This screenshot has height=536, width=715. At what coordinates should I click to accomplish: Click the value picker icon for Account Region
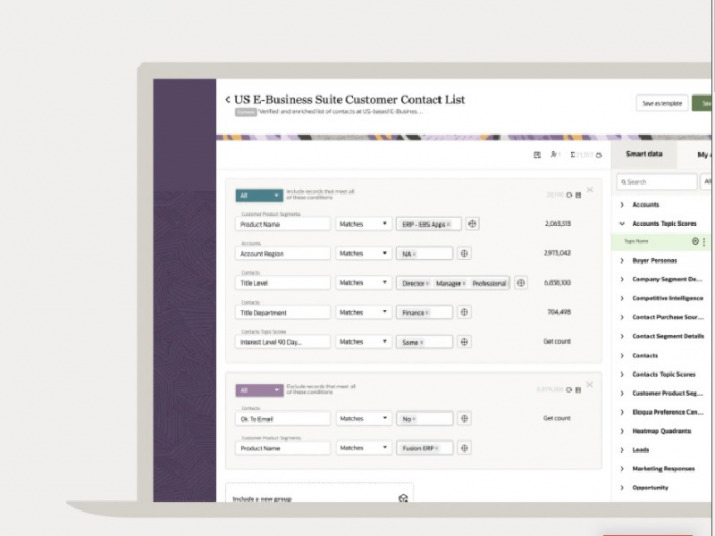tap(464, 253)
